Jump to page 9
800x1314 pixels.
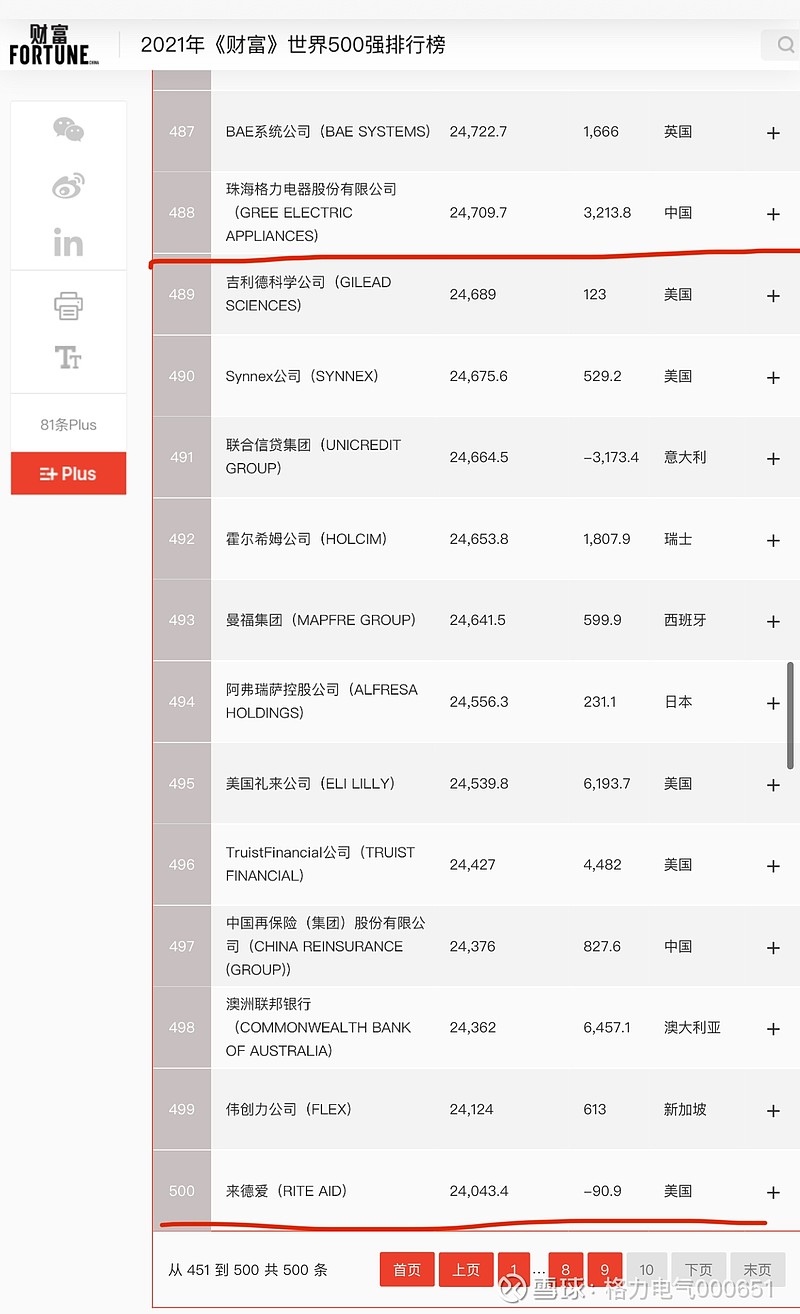coord(605,1270)
